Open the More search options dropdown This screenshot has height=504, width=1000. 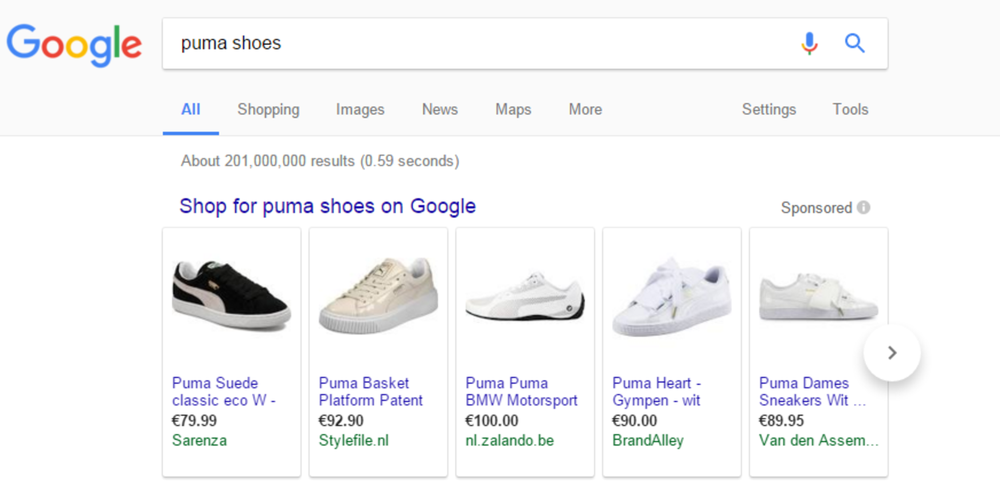point(585,109)
